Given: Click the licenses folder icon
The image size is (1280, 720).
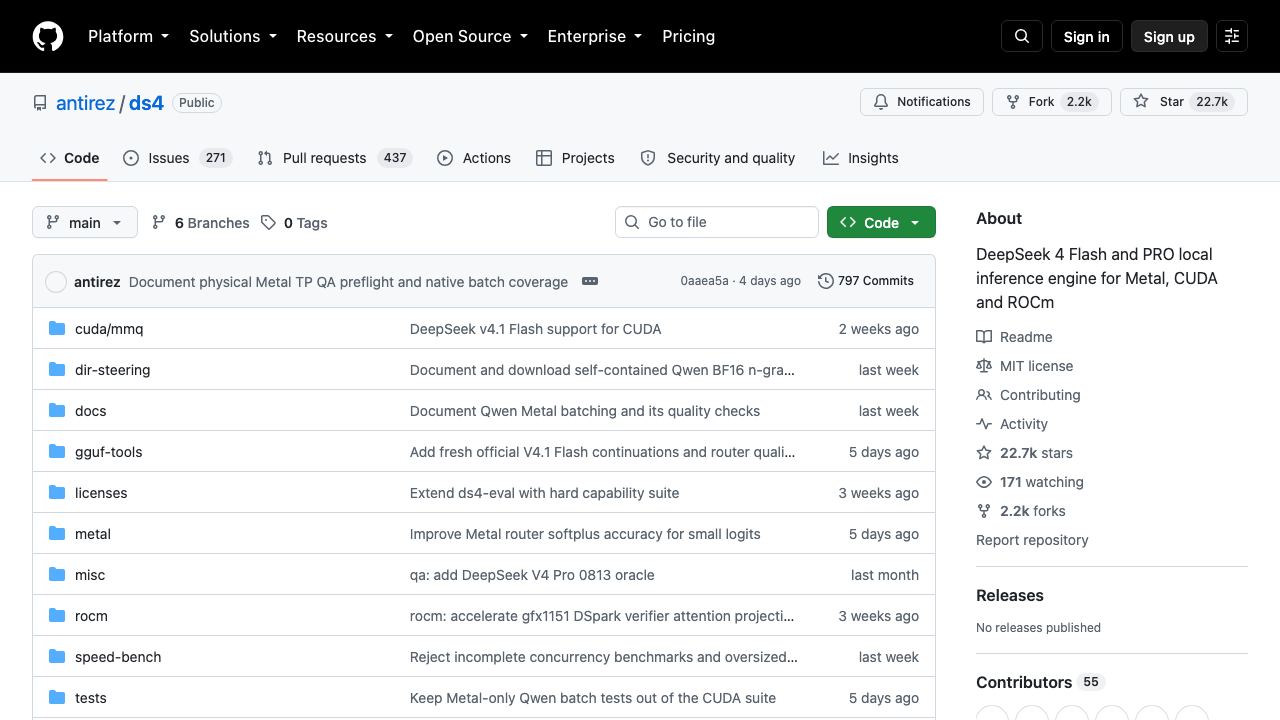Looking at the screenshot, I should pyautogui.click(x=57, y=492).
